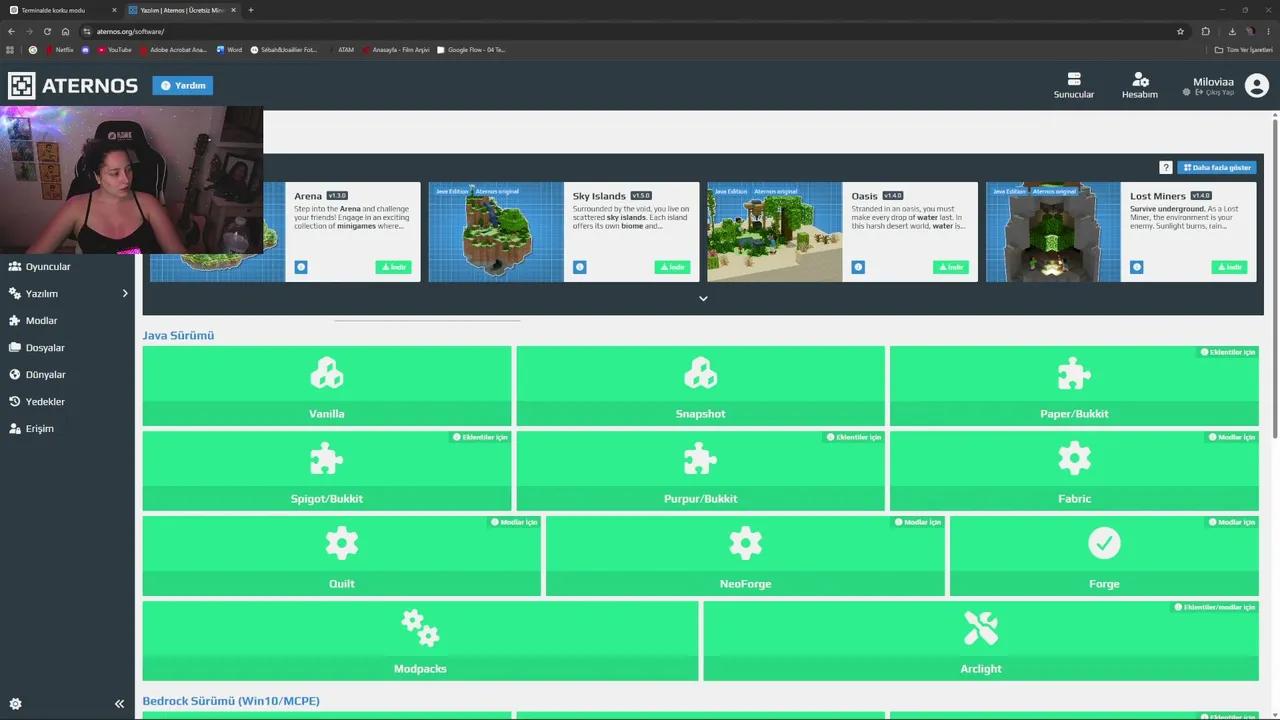Screen dimensions: 1280x720
Task: Select Fabric server software
Action: (x=1074, y=471)
